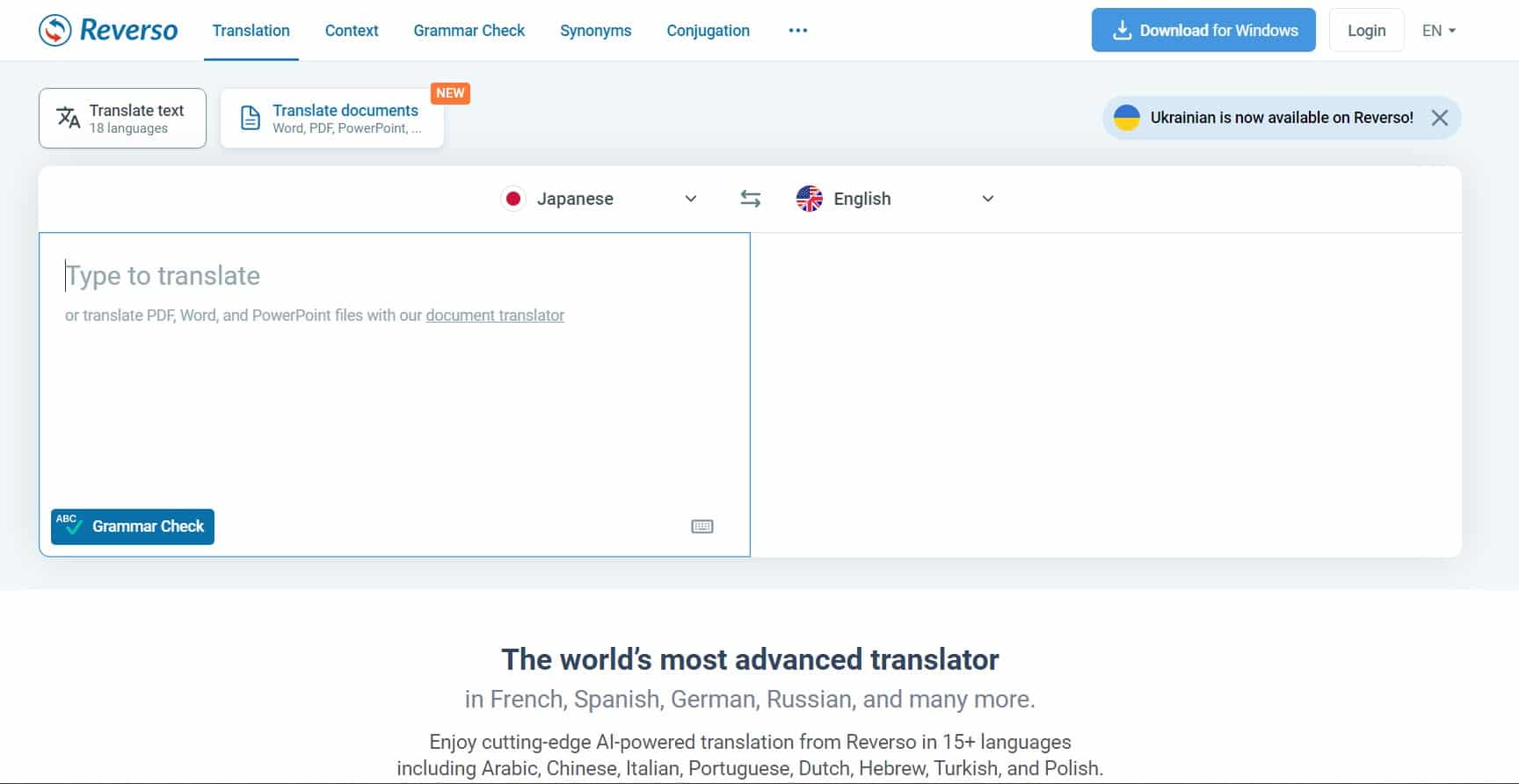The image size is (1519, 784).
Task: Expand the English target language dropdown
Action: tap(987, 199)
